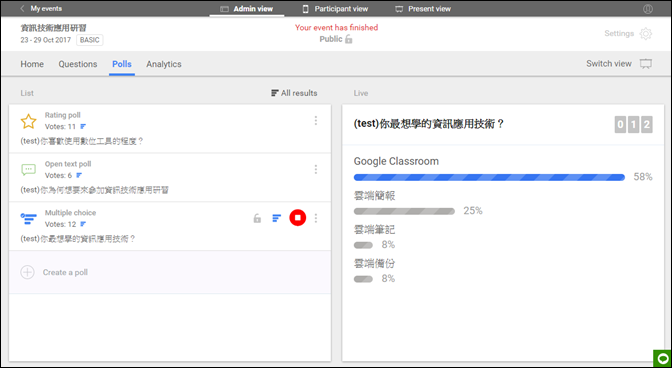672x368 pixels.
Task: Click the Admin view tab's panel icon
Action: [x=224, y=9]
